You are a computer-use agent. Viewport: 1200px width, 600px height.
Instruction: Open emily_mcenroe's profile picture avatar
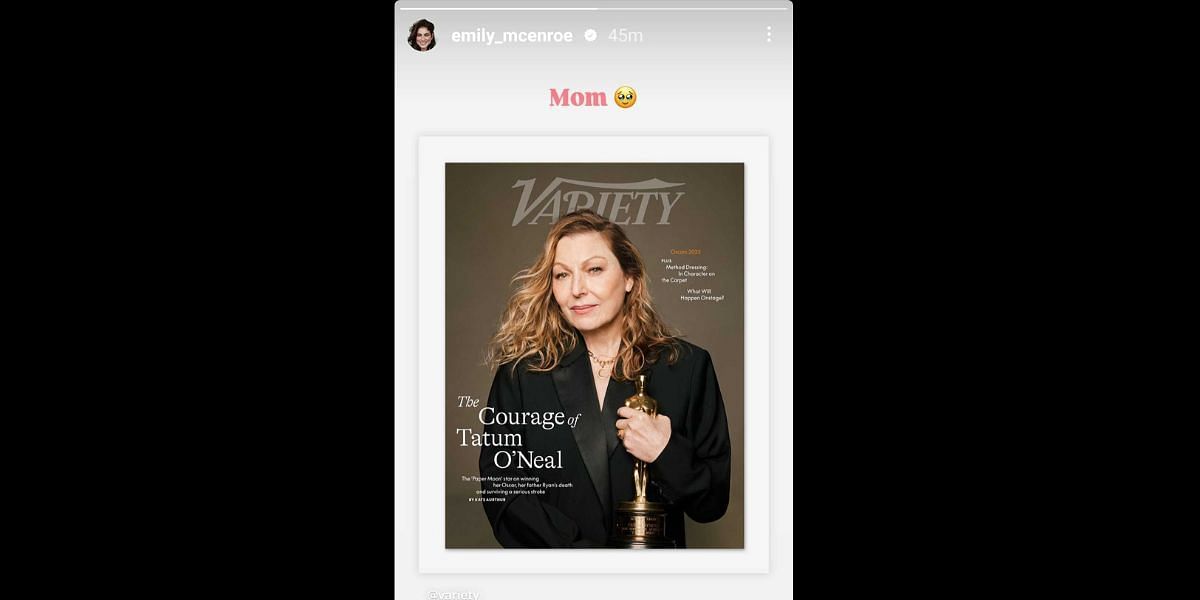point(422,35)
